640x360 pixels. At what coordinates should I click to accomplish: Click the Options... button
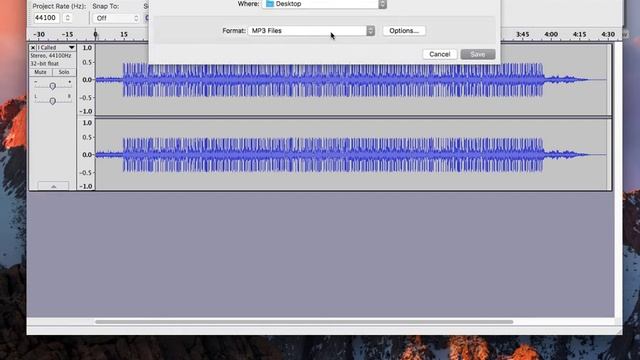[x=404, y=31]
